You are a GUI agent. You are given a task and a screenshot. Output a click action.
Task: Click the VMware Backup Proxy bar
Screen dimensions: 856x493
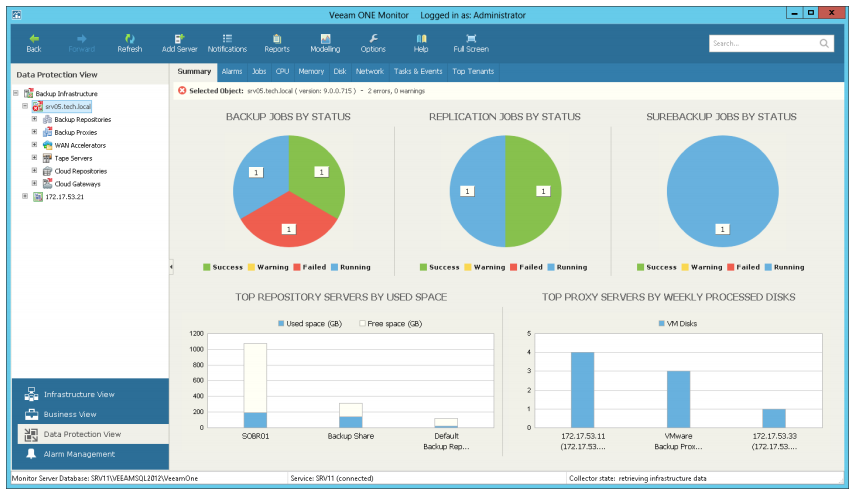(x=678, y=399)
